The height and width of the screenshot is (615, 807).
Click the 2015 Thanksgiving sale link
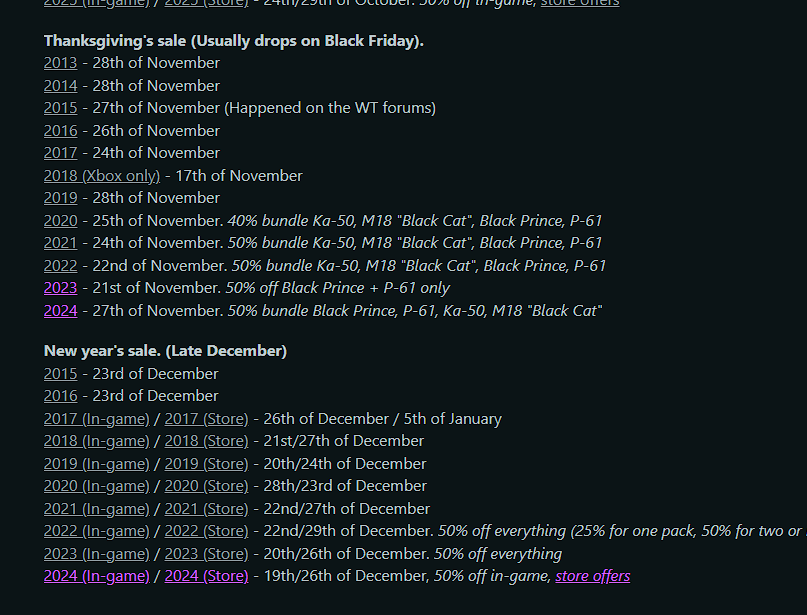60,108
